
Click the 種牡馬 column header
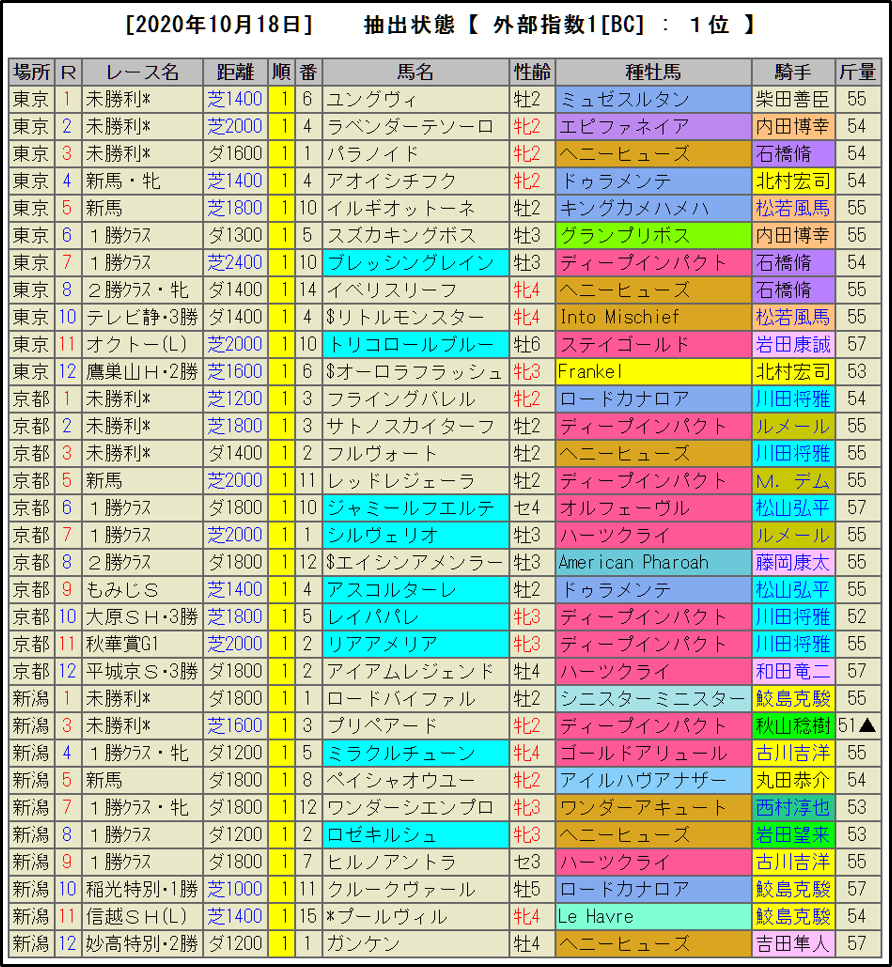coord(653,72)
